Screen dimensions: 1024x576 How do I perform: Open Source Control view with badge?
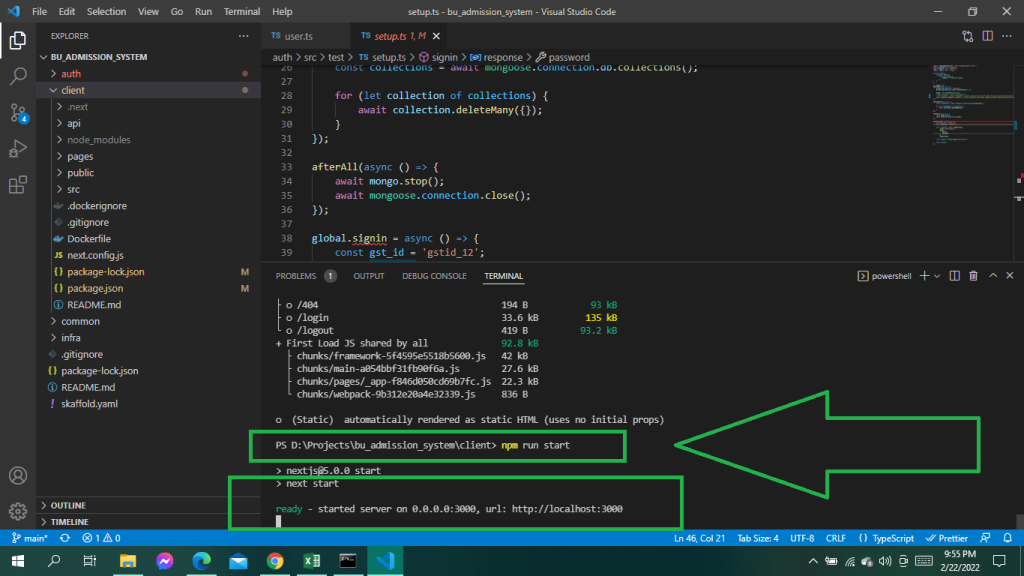[x=18, y=113]
